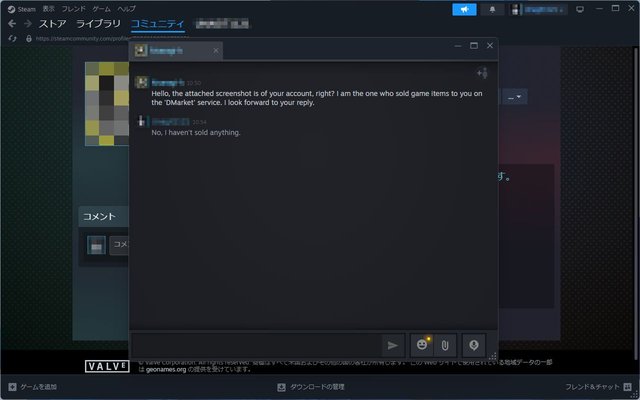Click the lock icon beside the URL

[x=29, y=38]
